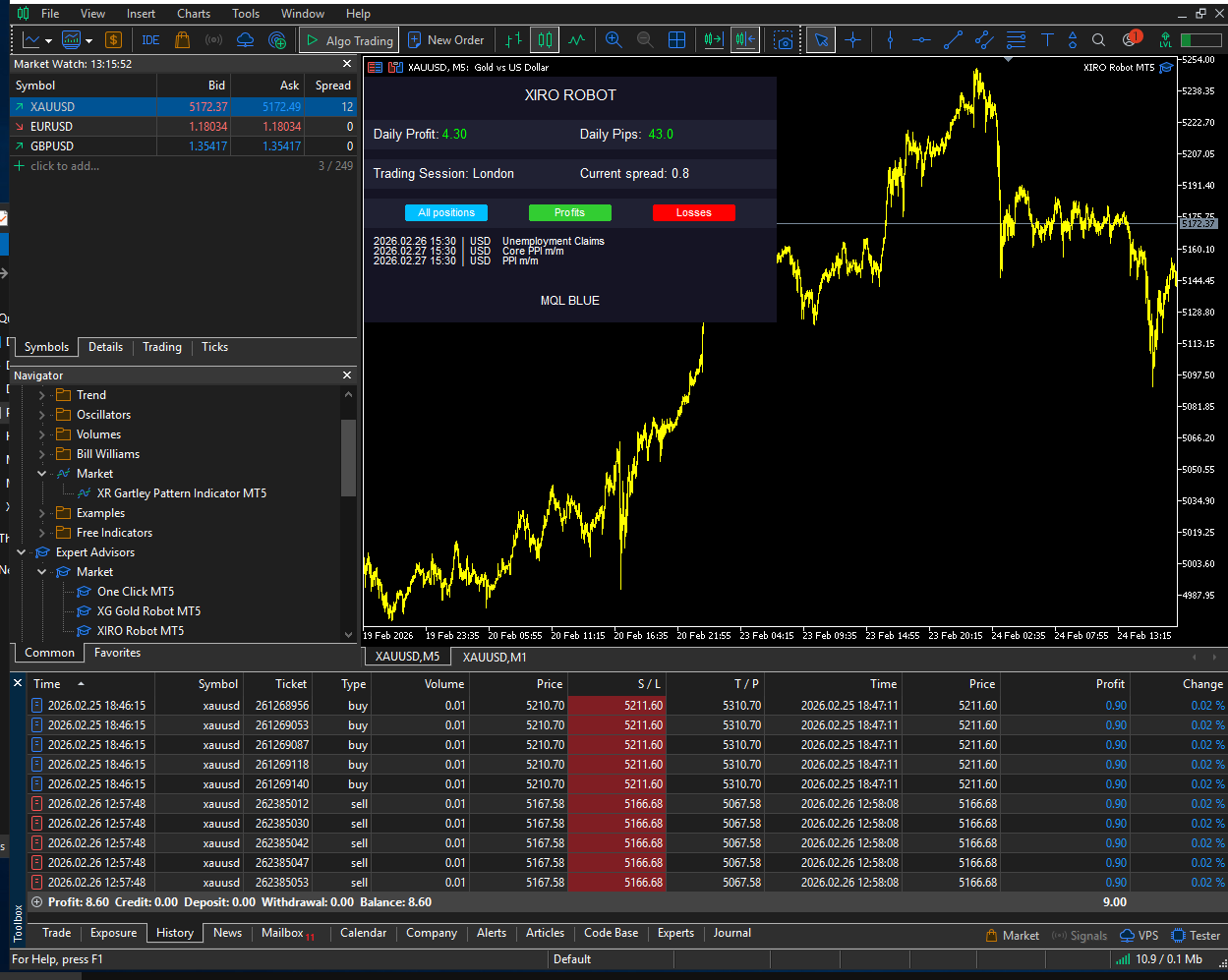This screenshot has height=980, width=1228.
Task: Expand the Examples folder
Action: (x=42, y=513)
